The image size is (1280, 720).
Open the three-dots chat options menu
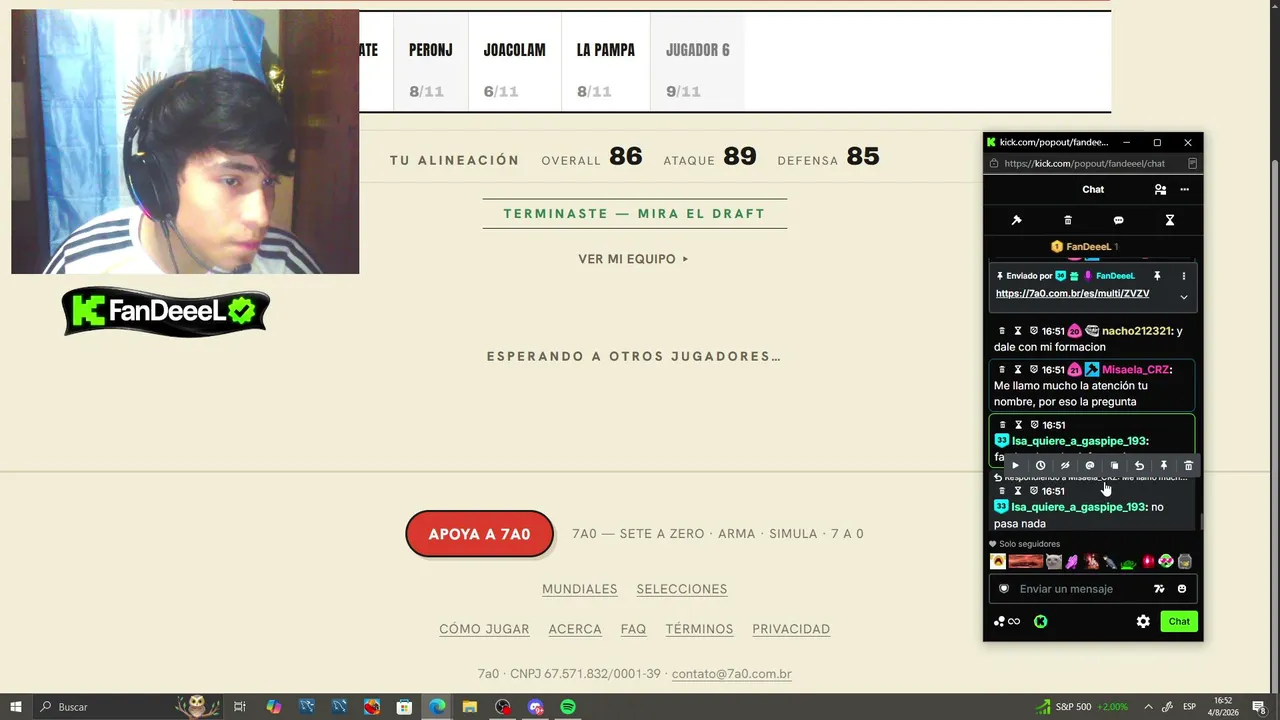point(1185,189)
